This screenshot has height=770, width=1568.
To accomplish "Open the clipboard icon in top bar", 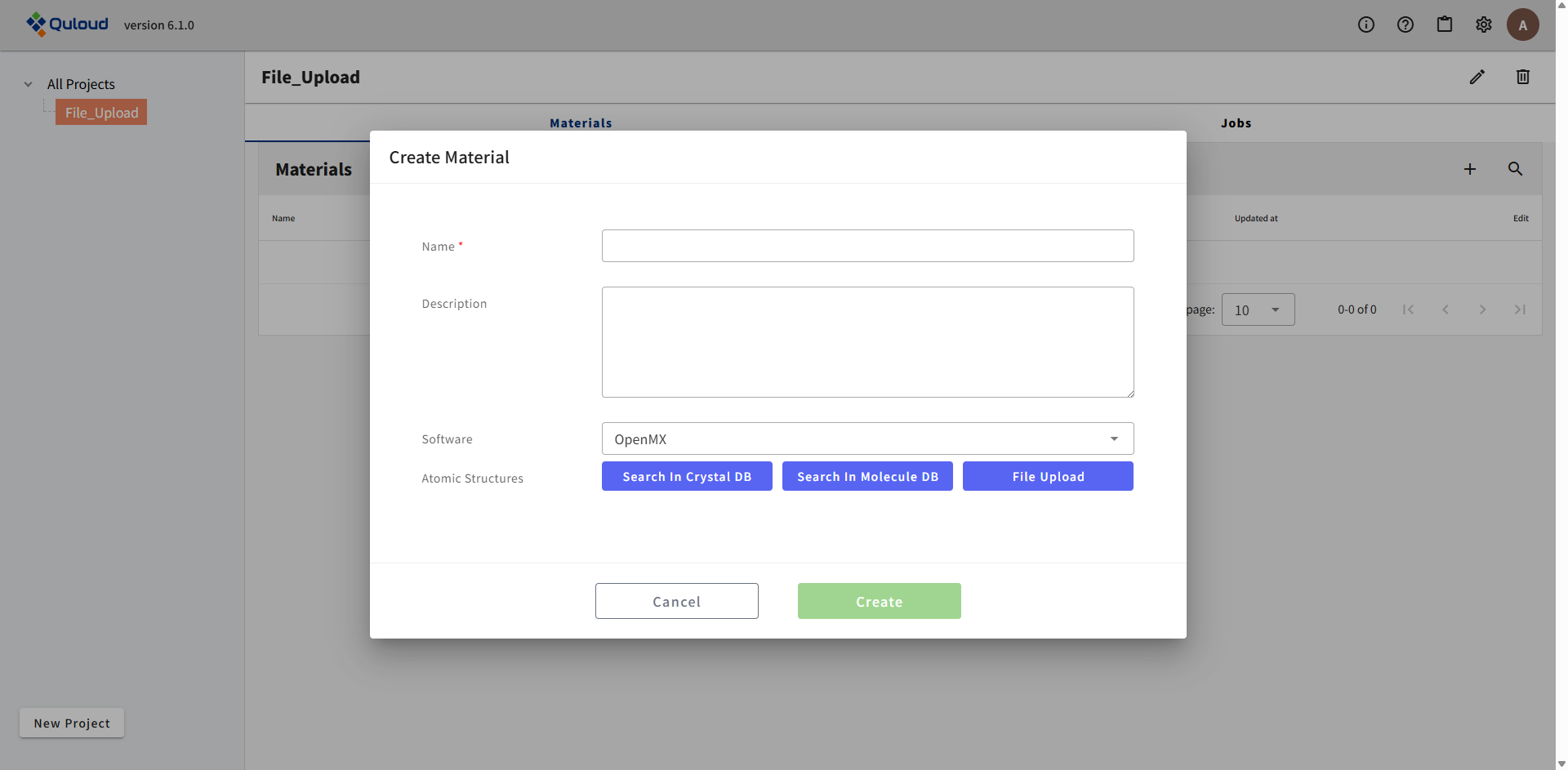I will click(x=1444, y=24).
